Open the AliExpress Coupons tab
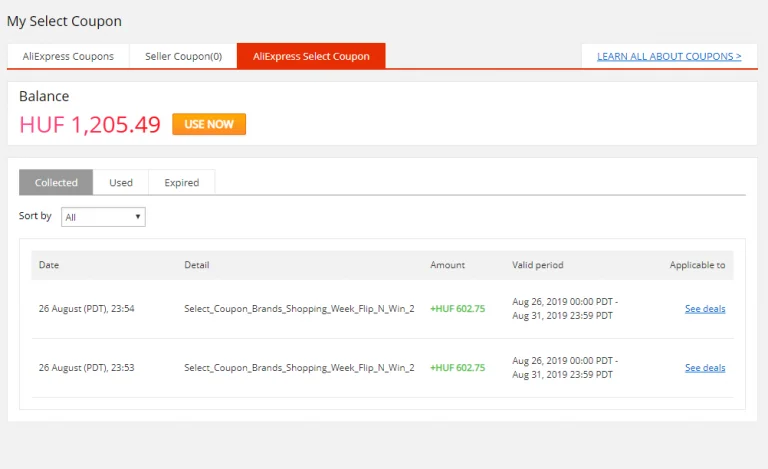Screen dimensions: 768x469 68,56
